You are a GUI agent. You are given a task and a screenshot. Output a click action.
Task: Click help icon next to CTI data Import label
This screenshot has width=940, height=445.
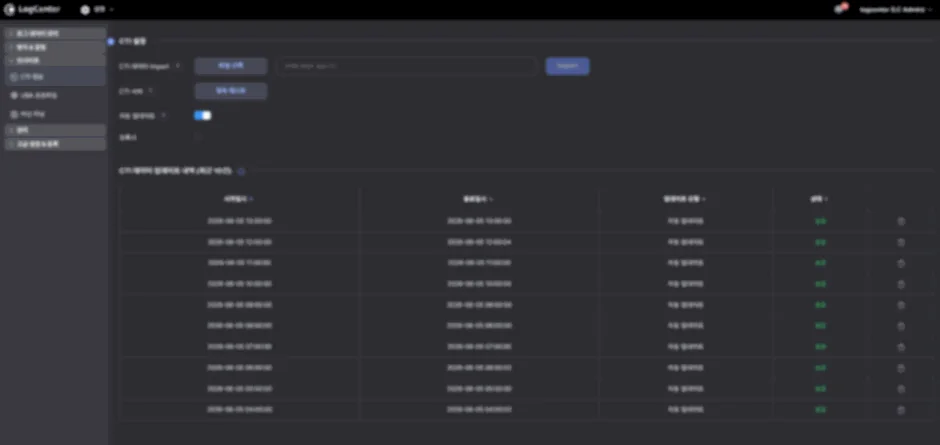[x=177, y=66]
